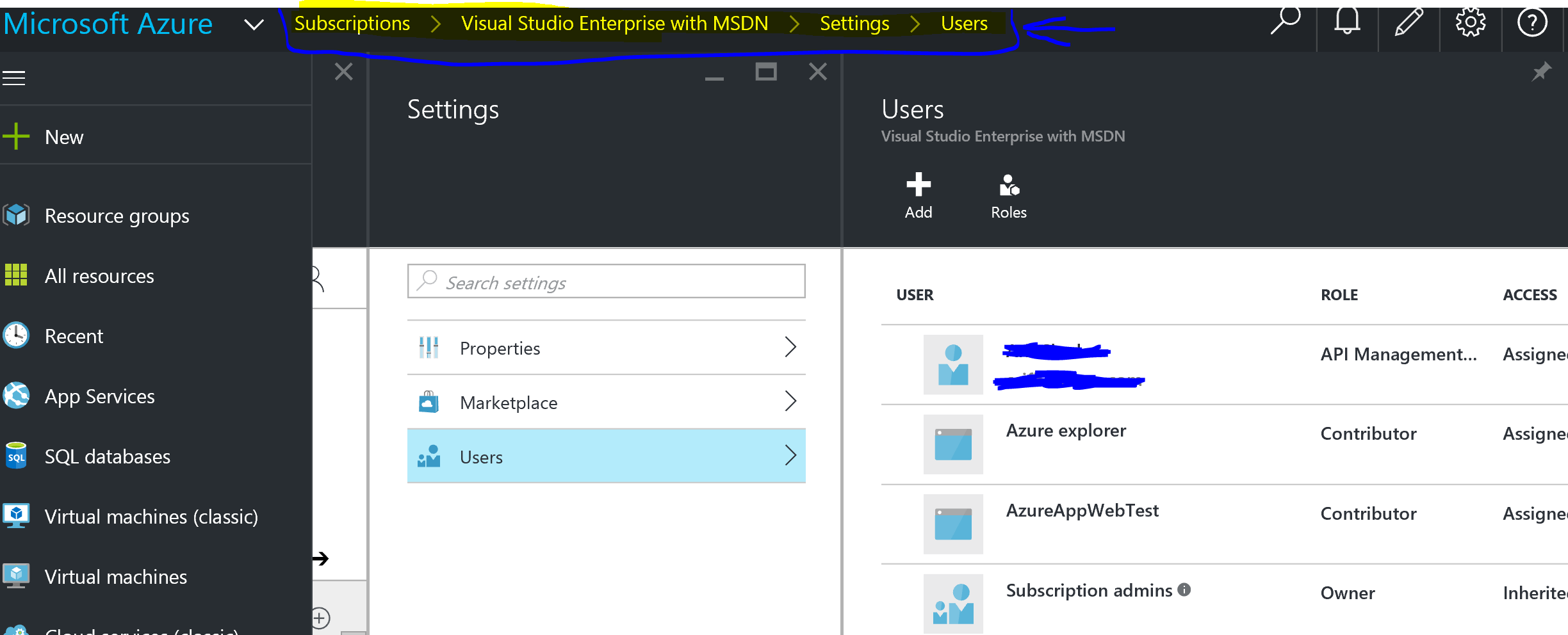Open the help question mark icon
The height and width of the screenshot is (635, 1568).
pos(1532,23)
